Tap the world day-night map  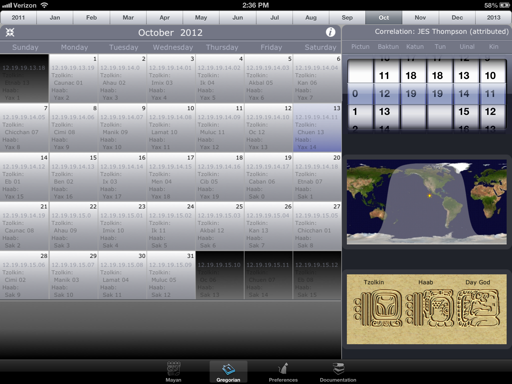tap(427, 202)
